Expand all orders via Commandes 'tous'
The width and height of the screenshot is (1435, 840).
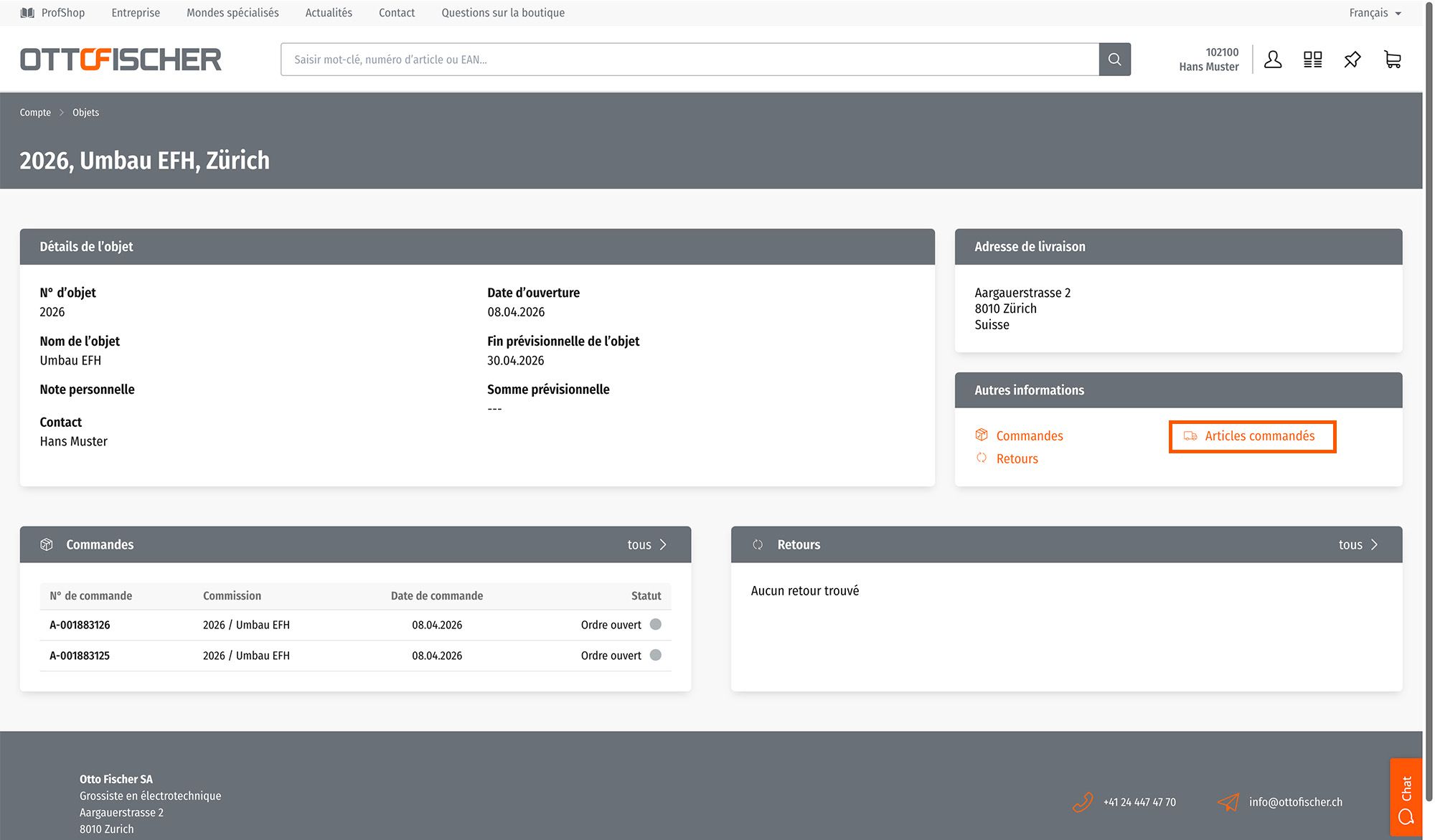646,544
